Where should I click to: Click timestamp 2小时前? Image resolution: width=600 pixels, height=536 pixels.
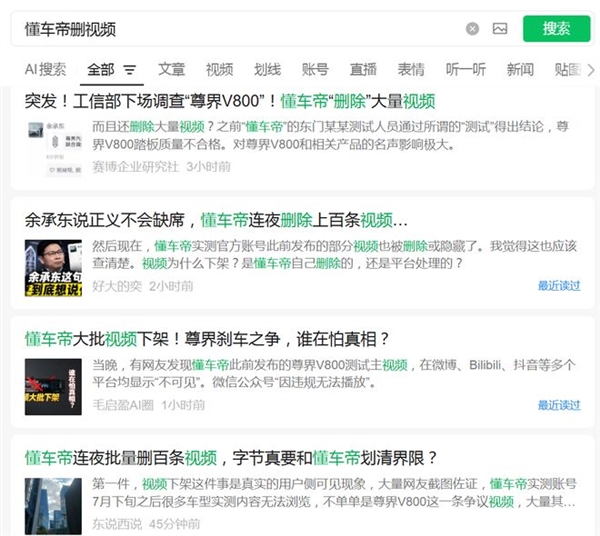171,286
